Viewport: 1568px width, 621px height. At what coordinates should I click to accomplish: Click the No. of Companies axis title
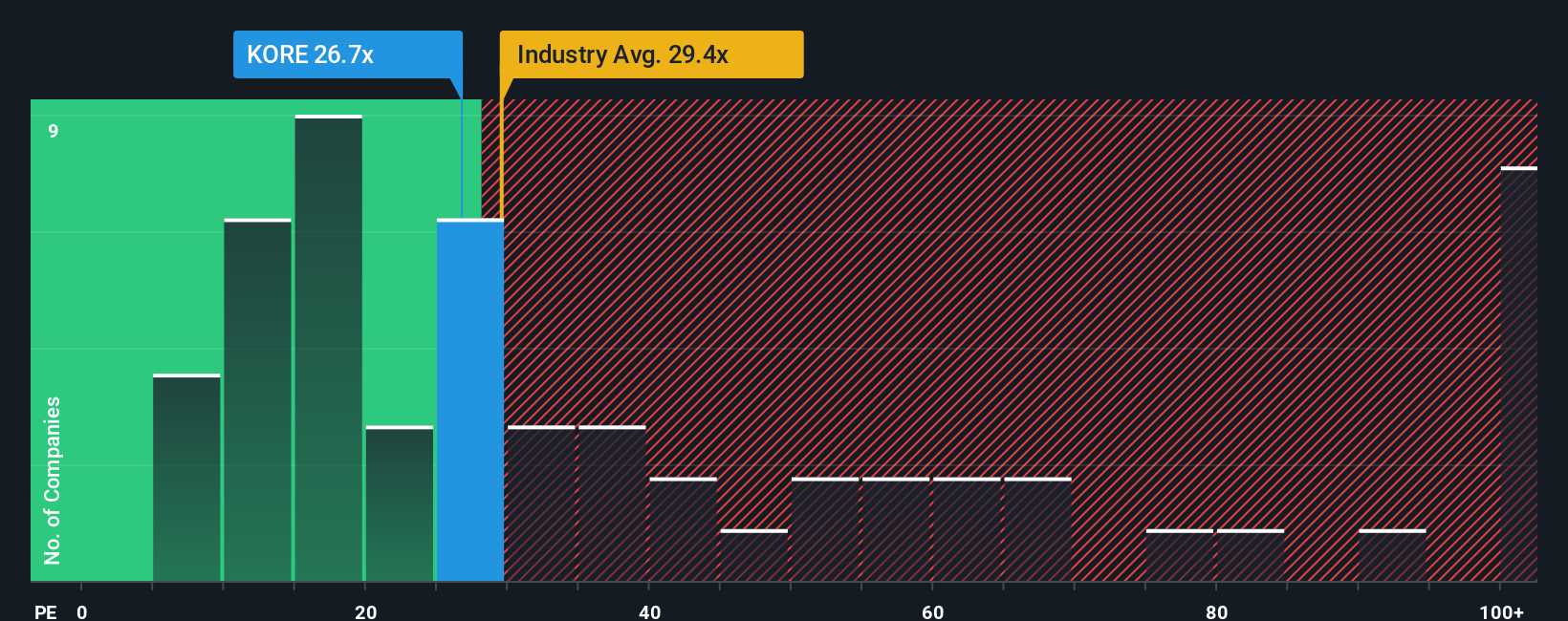pos(53,480)
